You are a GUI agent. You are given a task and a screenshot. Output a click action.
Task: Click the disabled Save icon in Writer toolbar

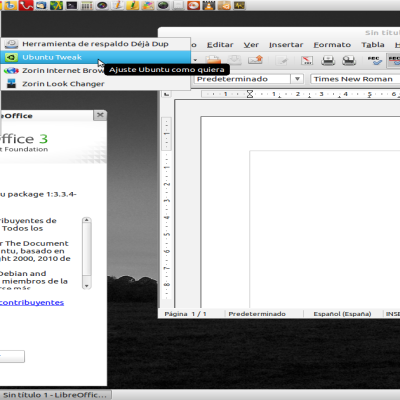234,60
